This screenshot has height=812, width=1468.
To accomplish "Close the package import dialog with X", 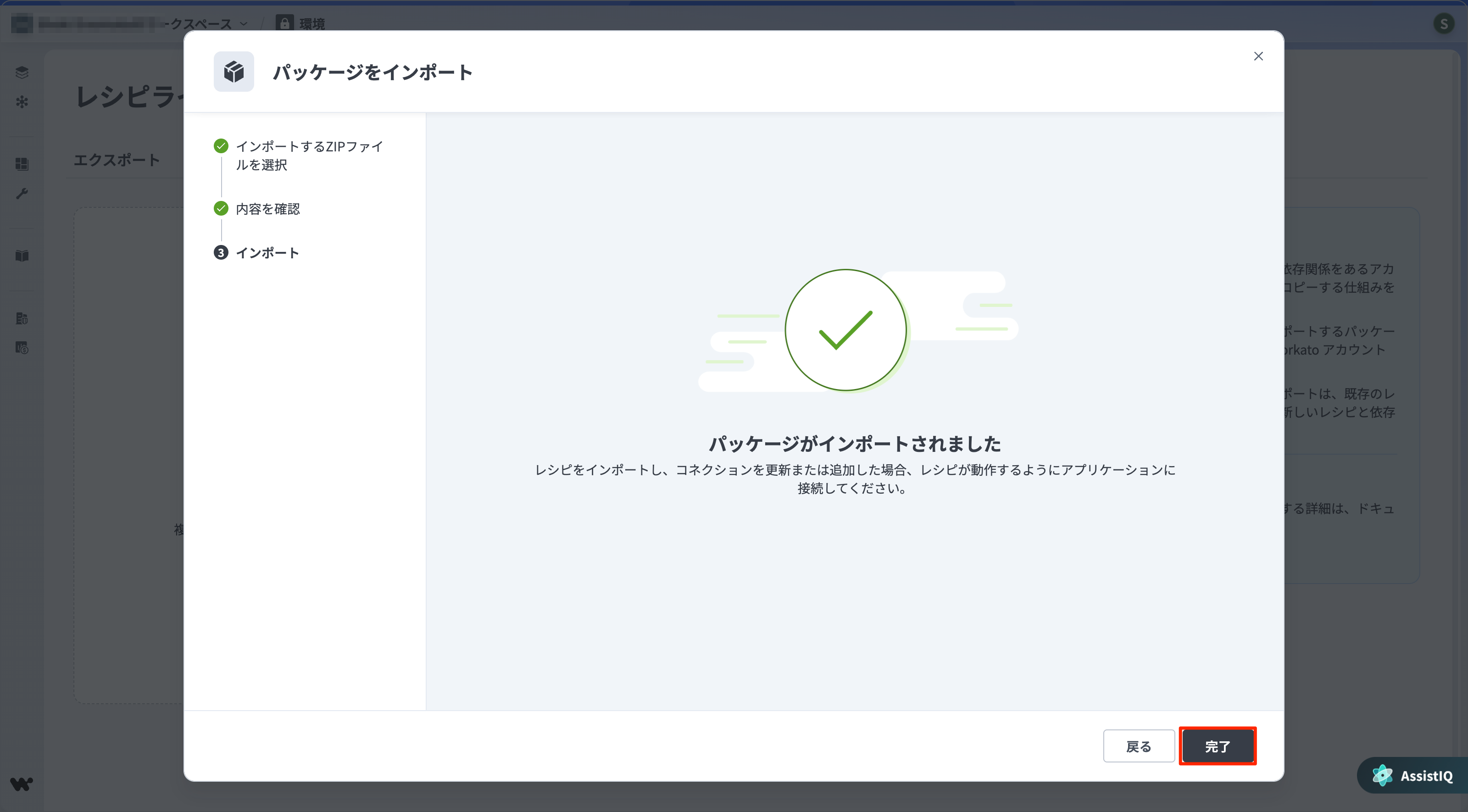I will coord(1258,56).
